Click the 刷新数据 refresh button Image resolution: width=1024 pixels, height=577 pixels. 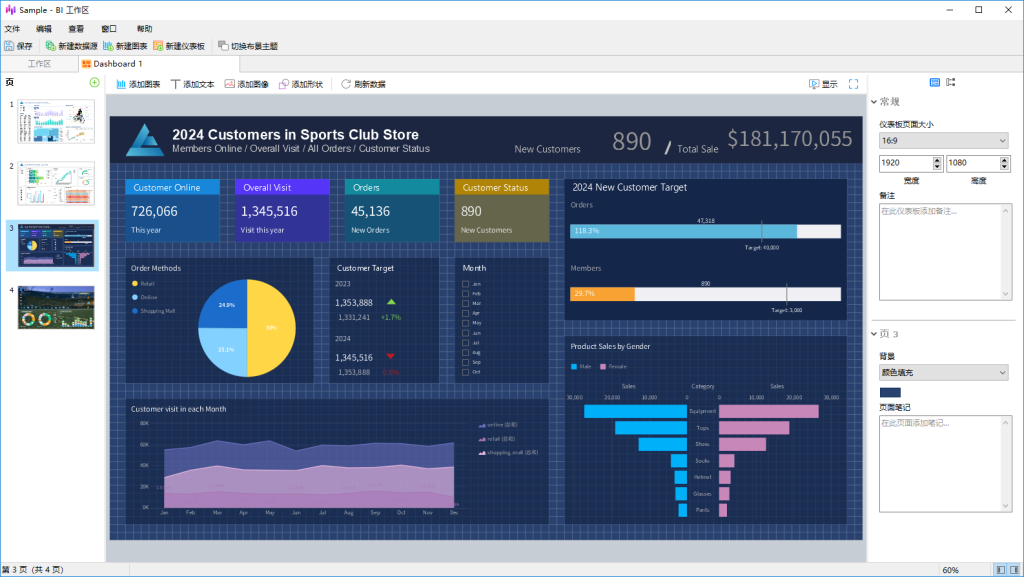click(363, 84)
